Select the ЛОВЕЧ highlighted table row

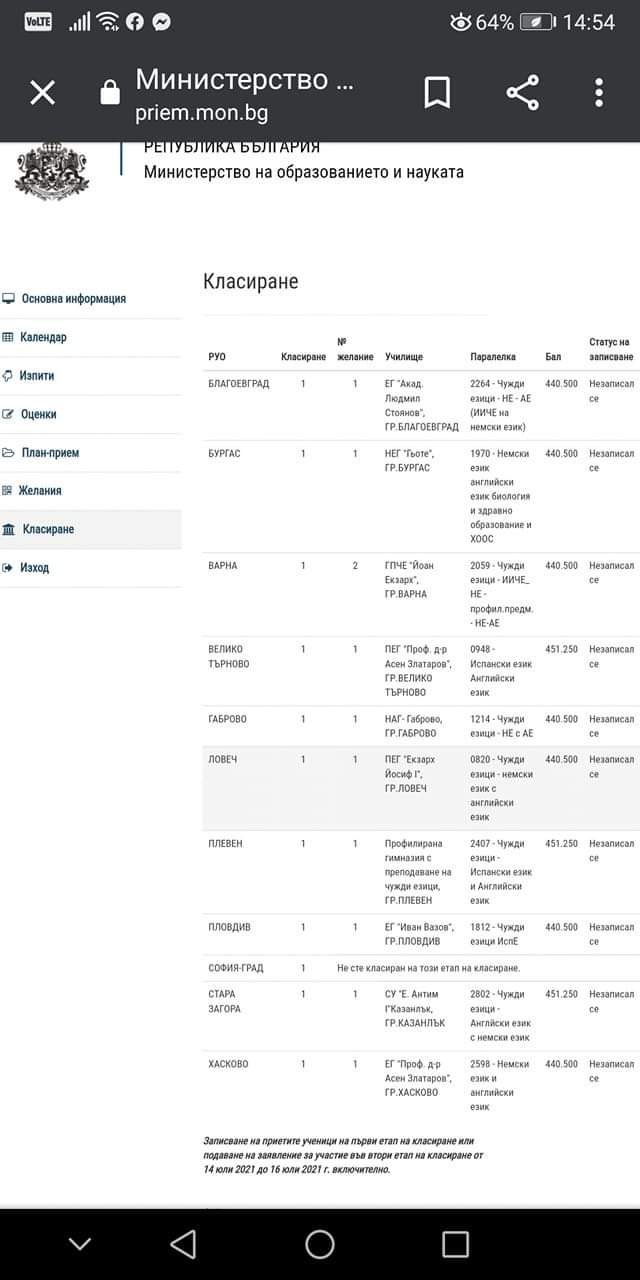[x=420, y=788]
